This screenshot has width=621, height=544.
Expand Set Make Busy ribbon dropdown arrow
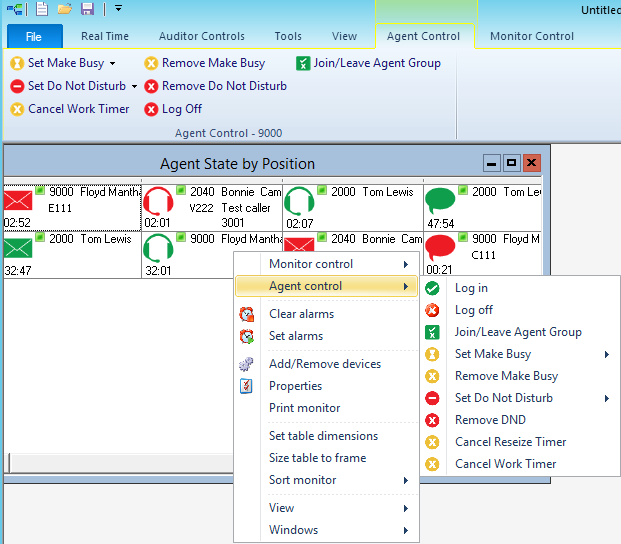[x=113, y=64]
